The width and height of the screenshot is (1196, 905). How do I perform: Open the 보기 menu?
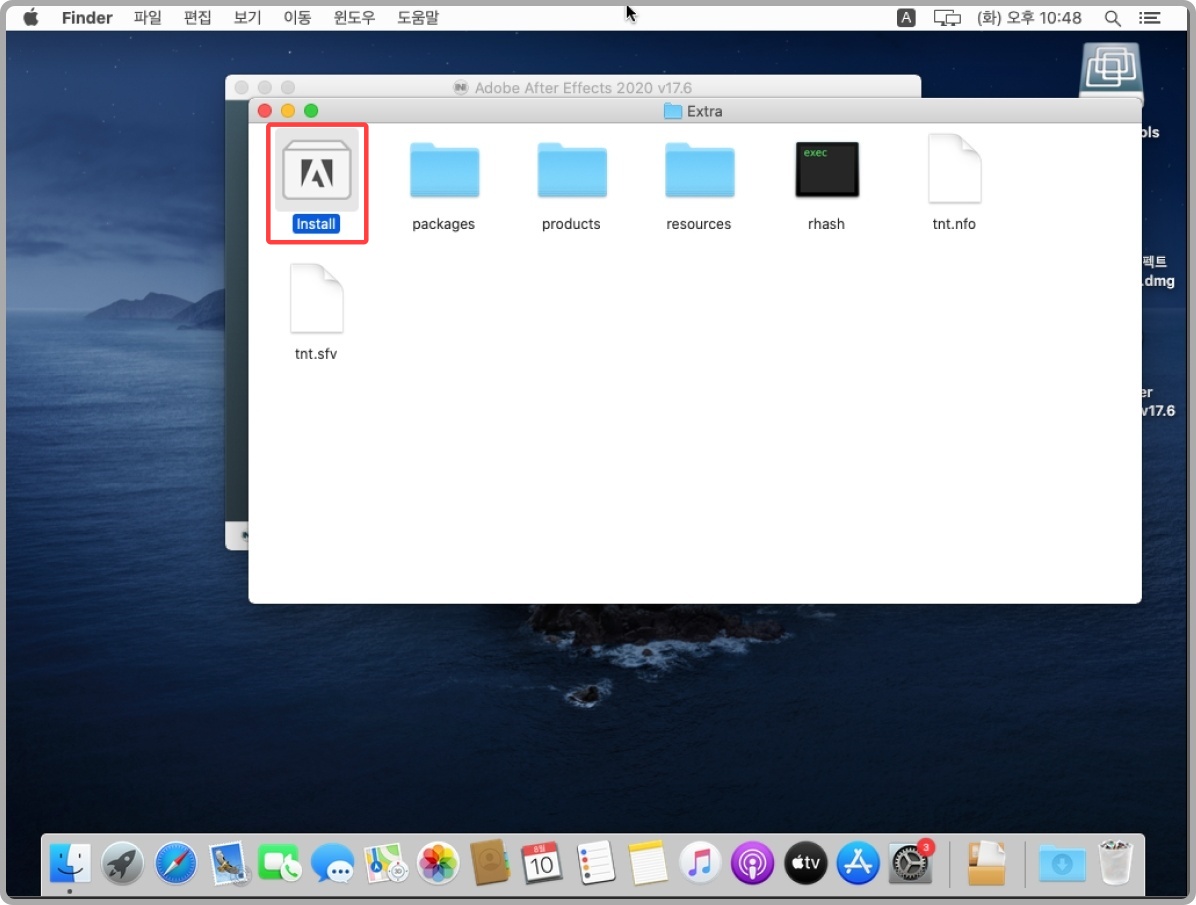[x=247, y=18]
